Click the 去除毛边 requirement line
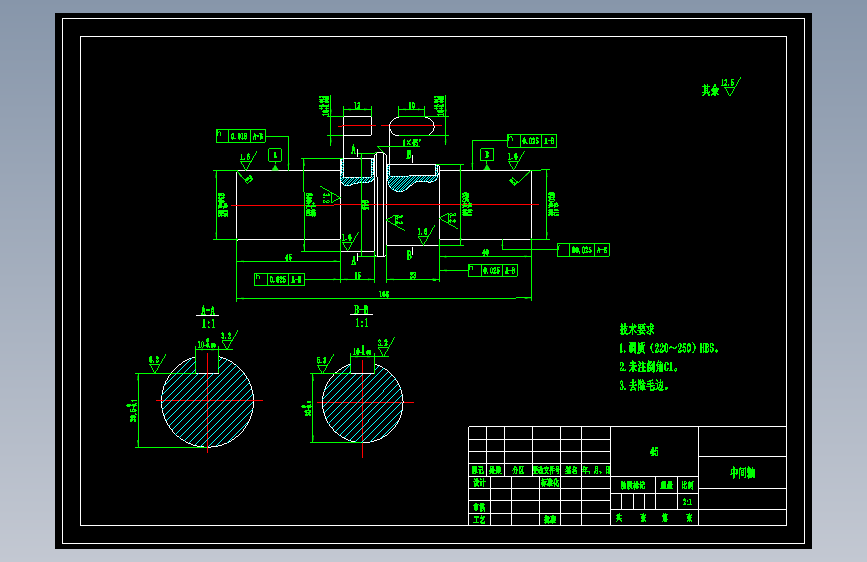 pyautogui.click(x=644, y=386)
